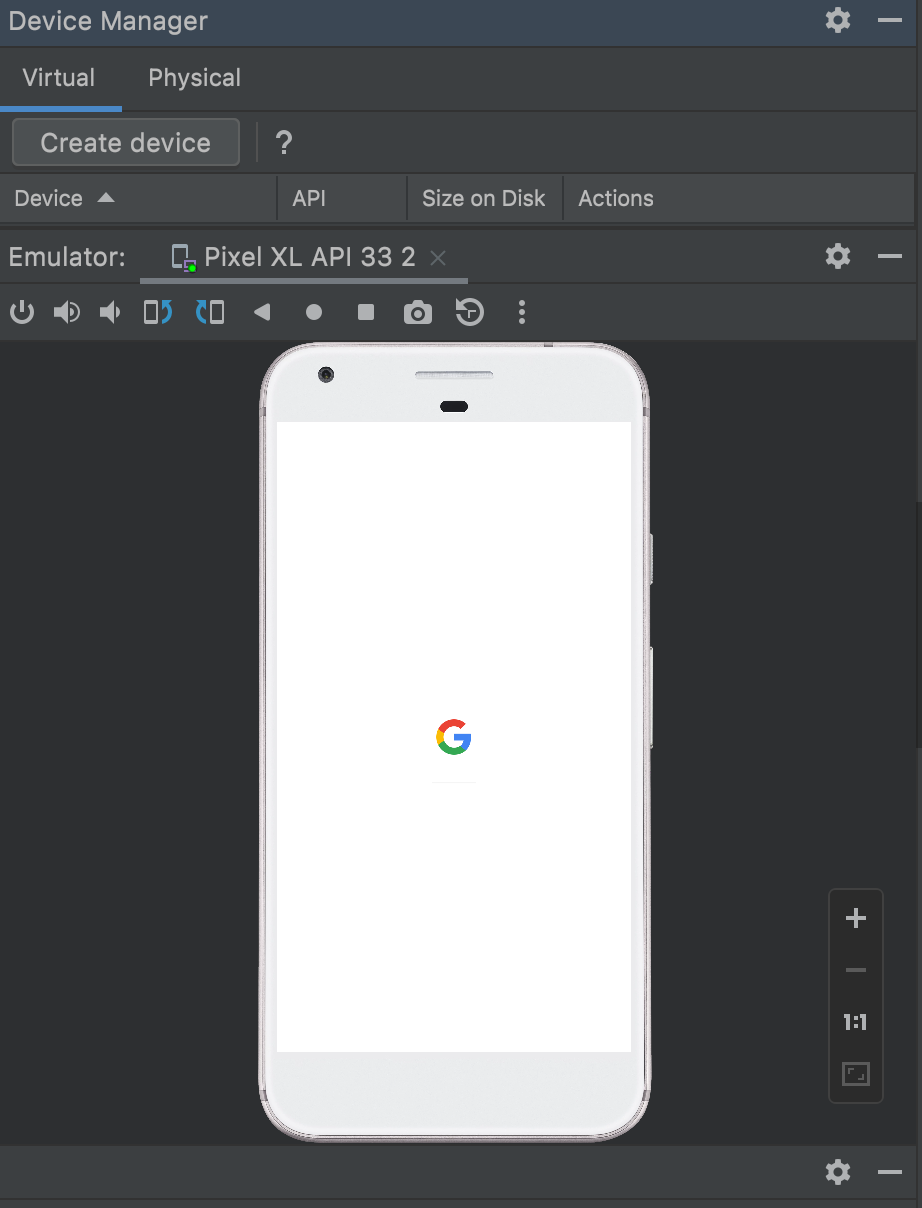922x1208 pixels.
Task: Open Device Manager help question mark
Action: (x=284, y=143)
